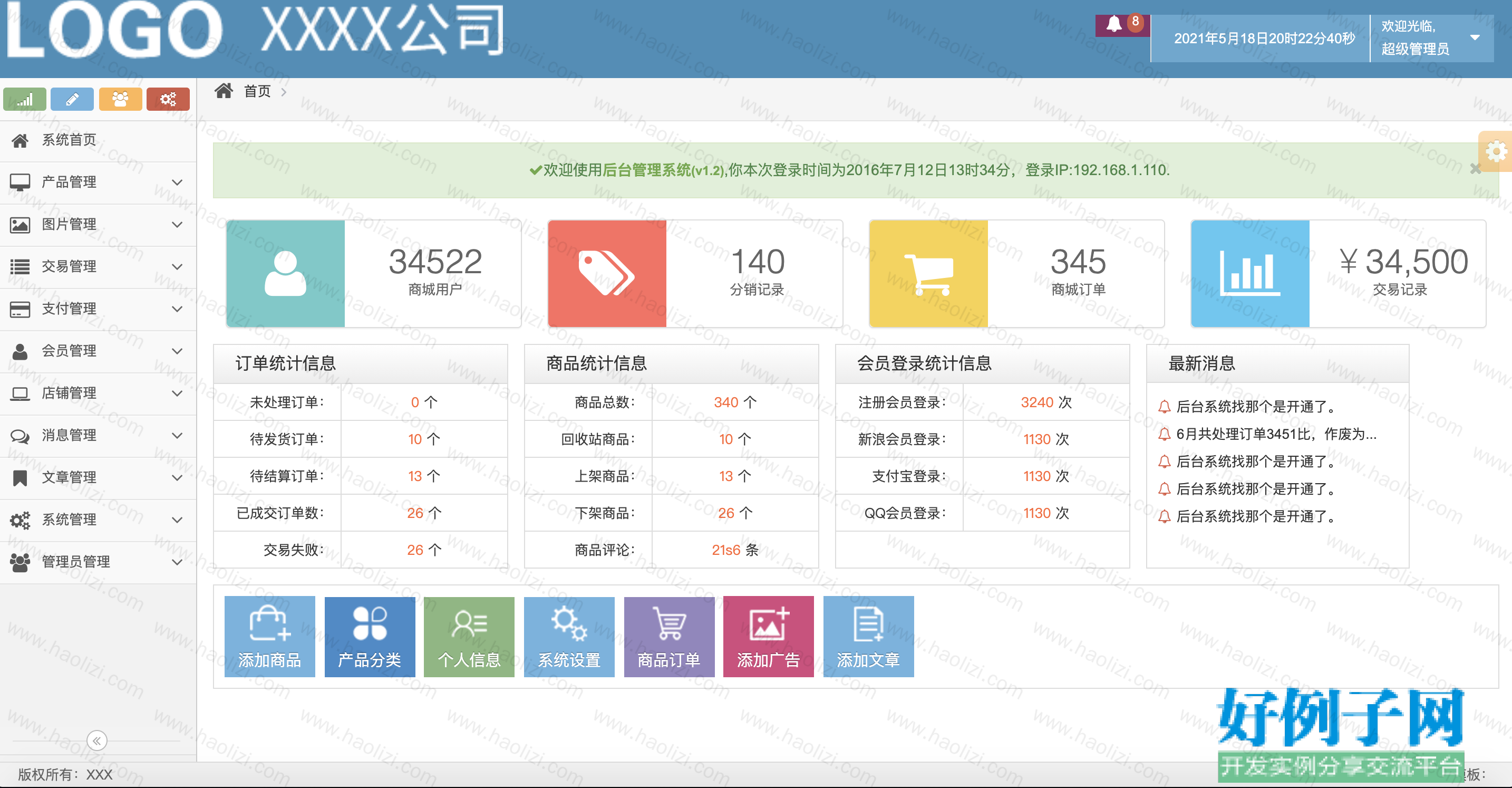This screenshot has height=788, width=1512.
Task: Open the 添加文章 shortcut tile
Action: coord(869,637)
